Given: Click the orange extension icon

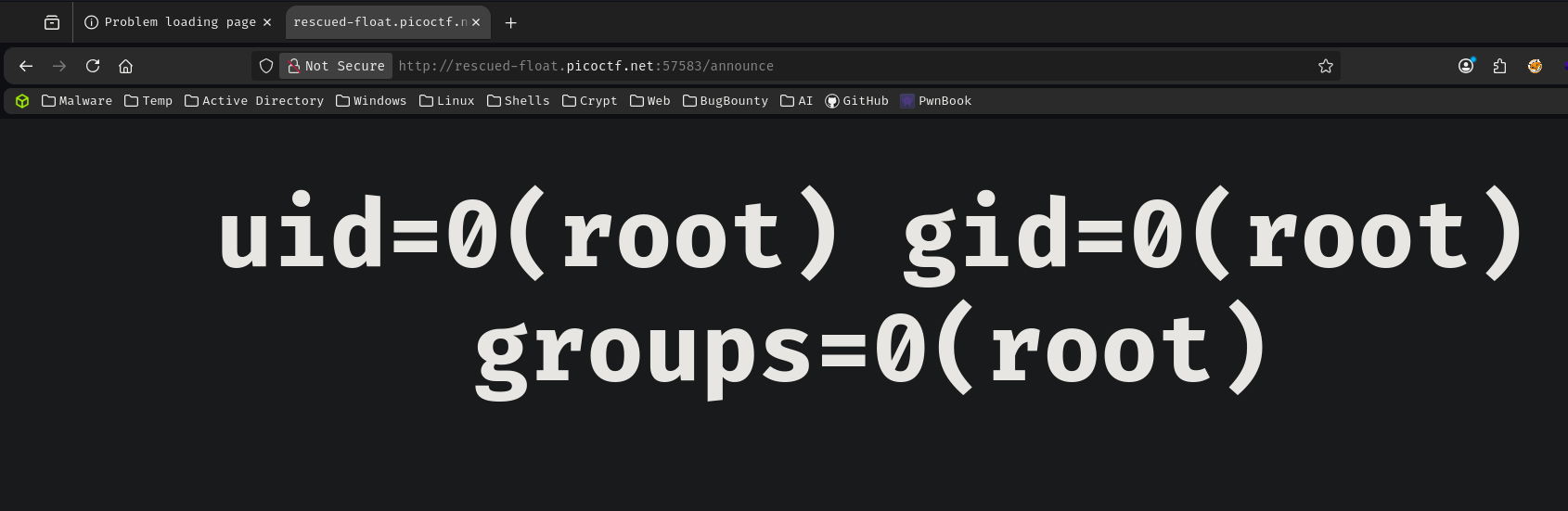Looking at the screenshot, I should [x=1536, y=66].
